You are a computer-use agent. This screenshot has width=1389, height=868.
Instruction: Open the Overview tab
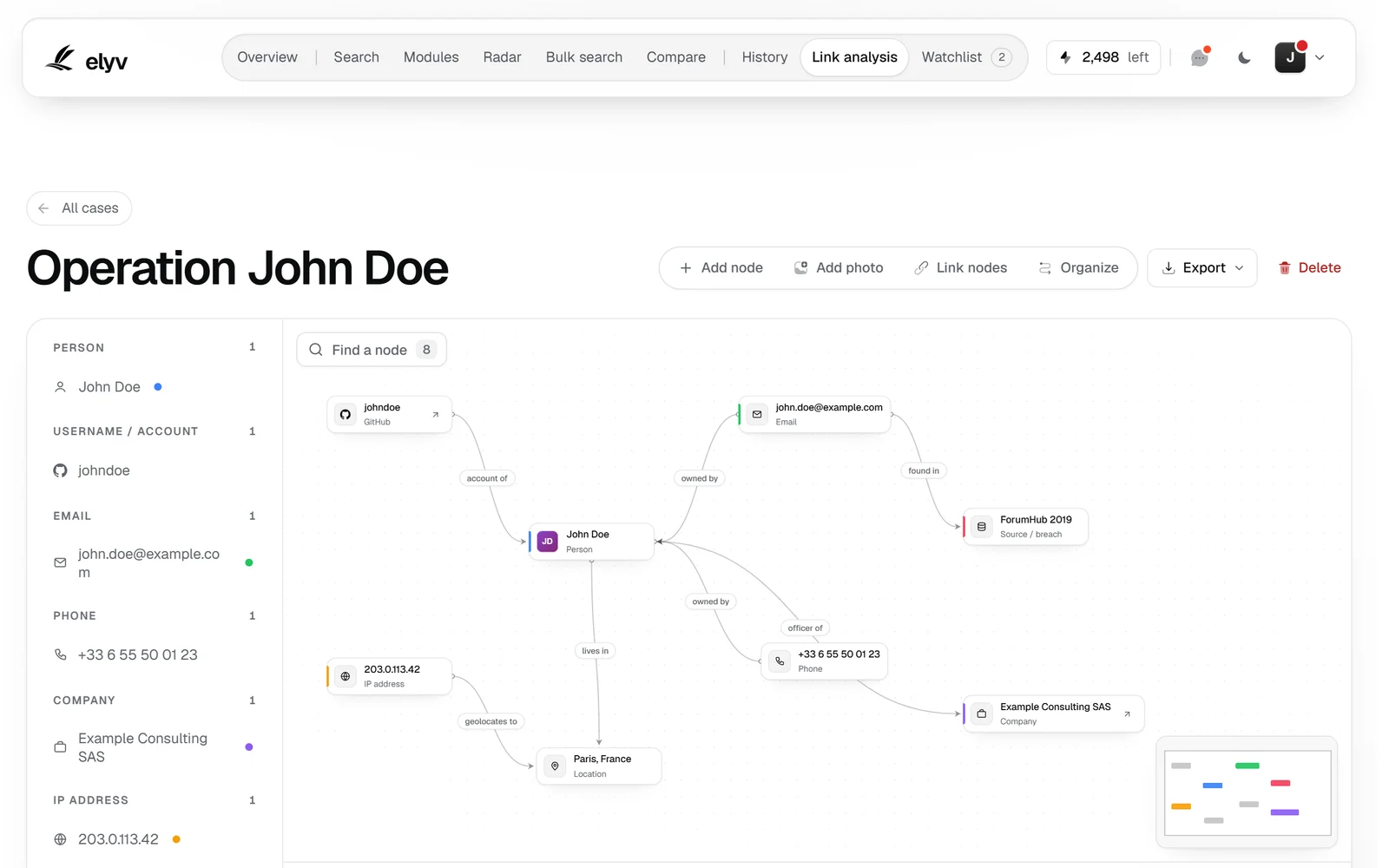[267, 57]
